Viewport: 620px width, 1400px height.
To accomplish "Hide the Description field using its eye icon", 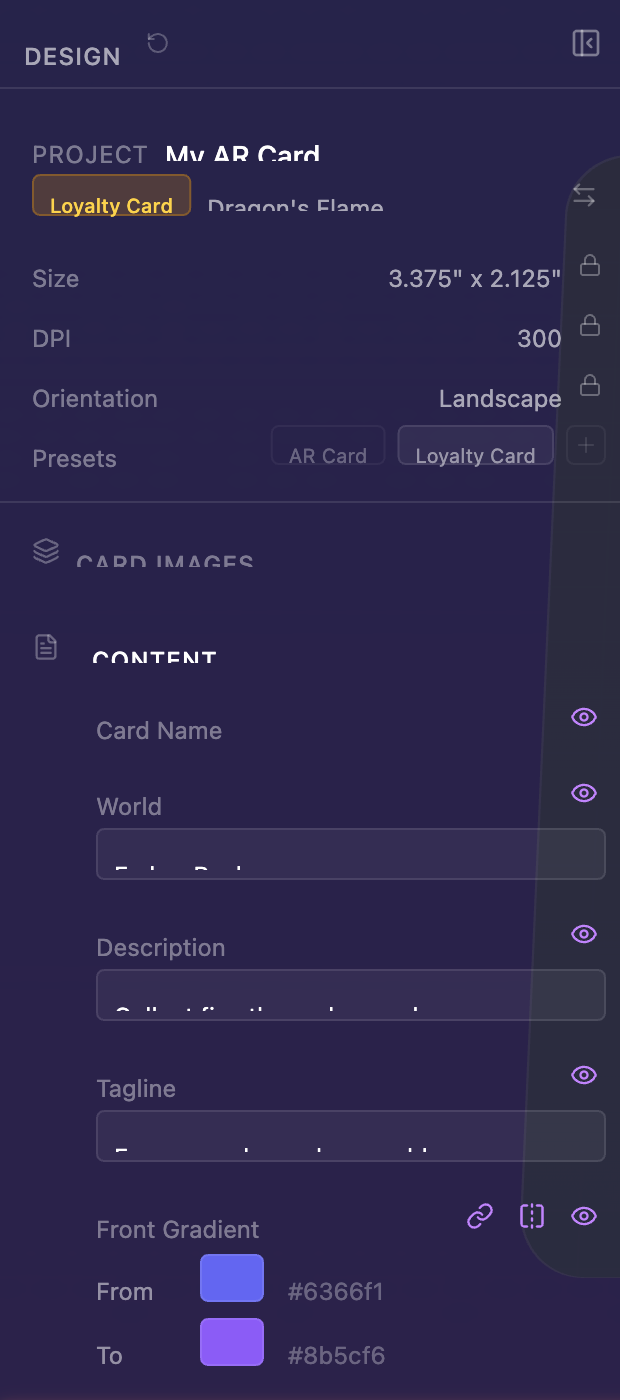I will click(x=584, y=934).
